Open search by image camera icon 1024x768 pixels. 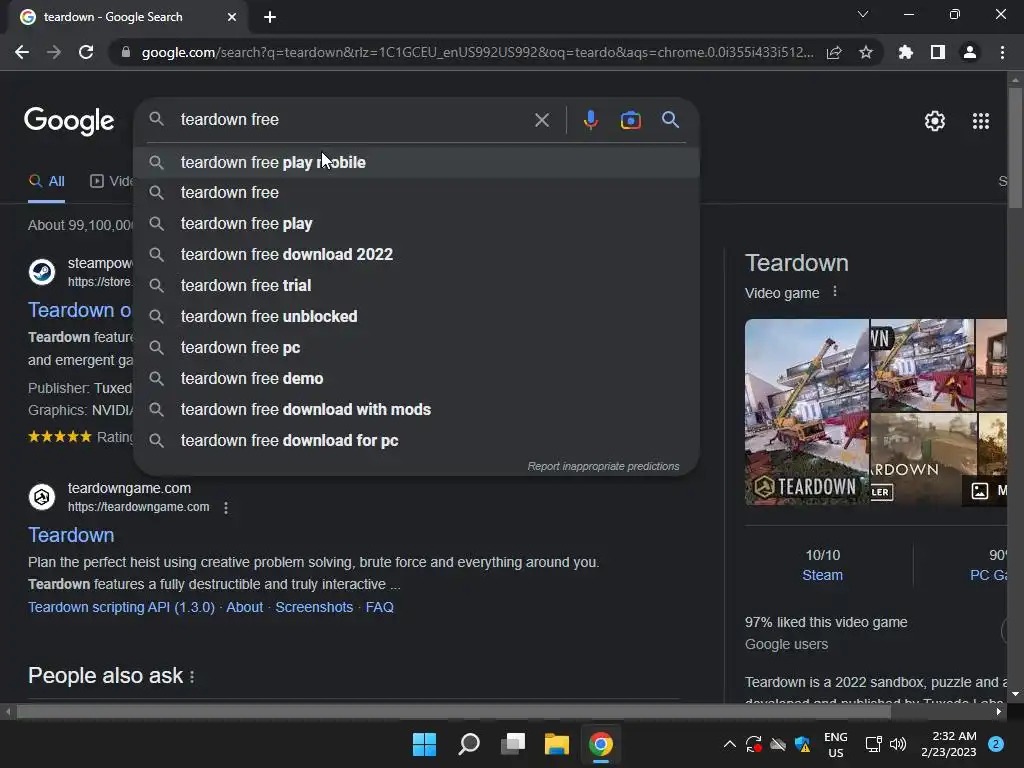630,120
